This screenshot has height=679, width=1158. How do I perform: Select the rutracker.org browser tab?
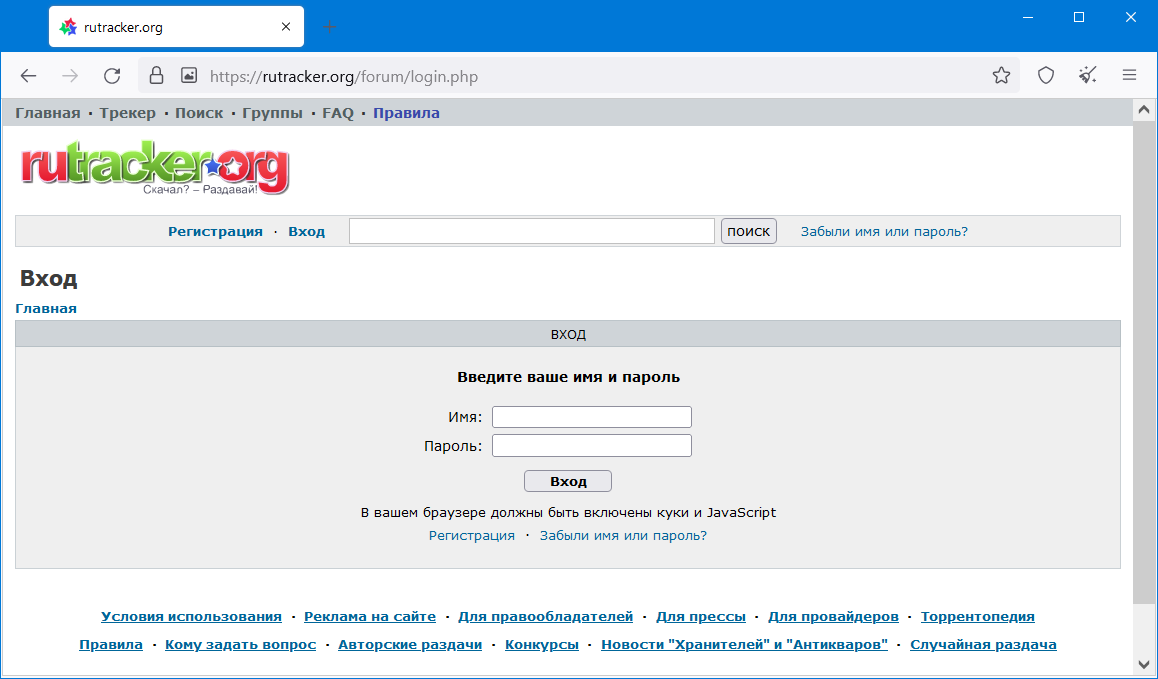pyautogui.click(x=177, y=27)
